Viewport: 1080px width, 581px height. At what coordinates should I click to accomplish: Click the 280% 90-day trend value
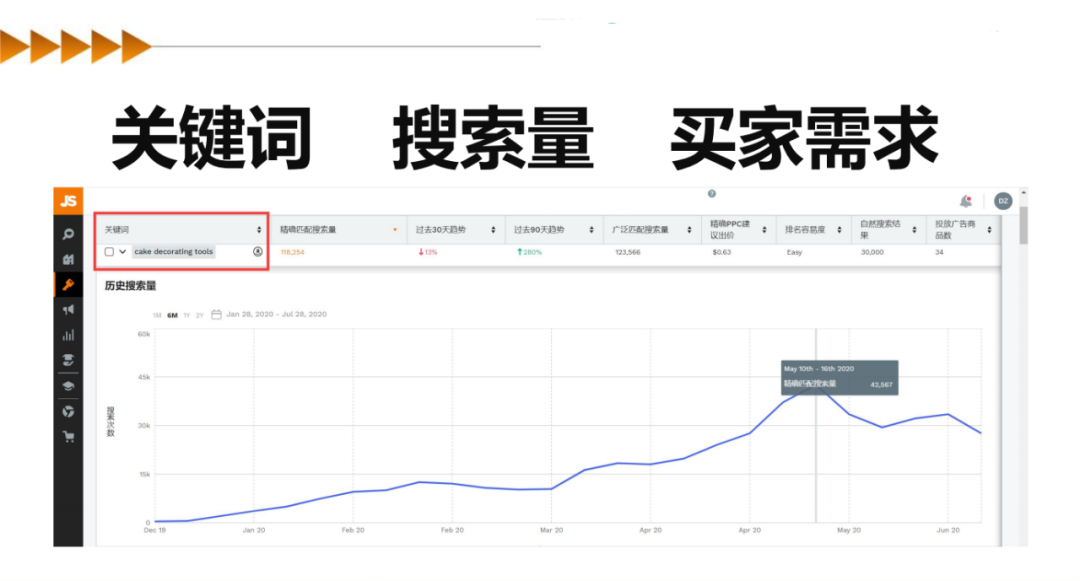coord(530,253)
